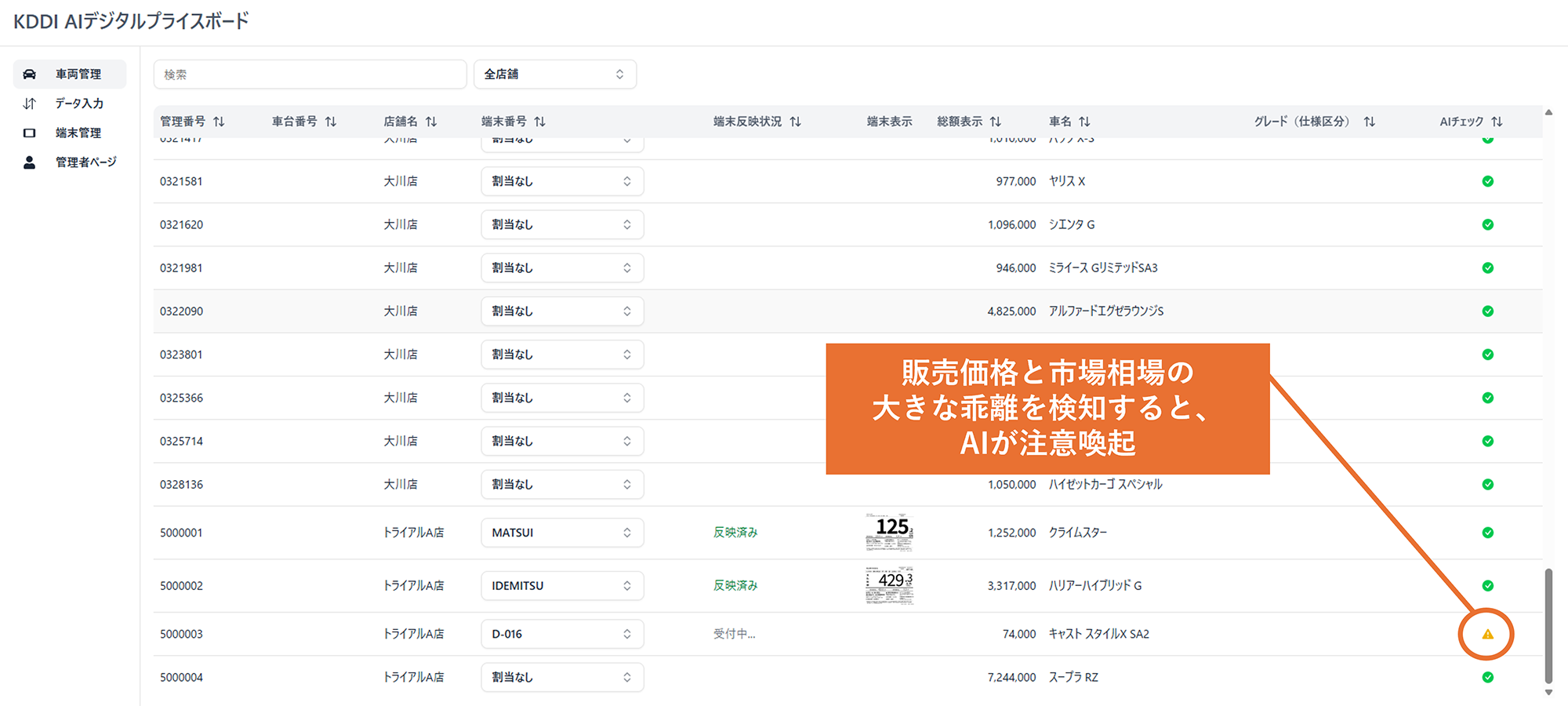The height and width of the screenshot is (706, 1568).
Task: Expand the IDEMITSU terminal number dropdown
Action: click(562, 586)
